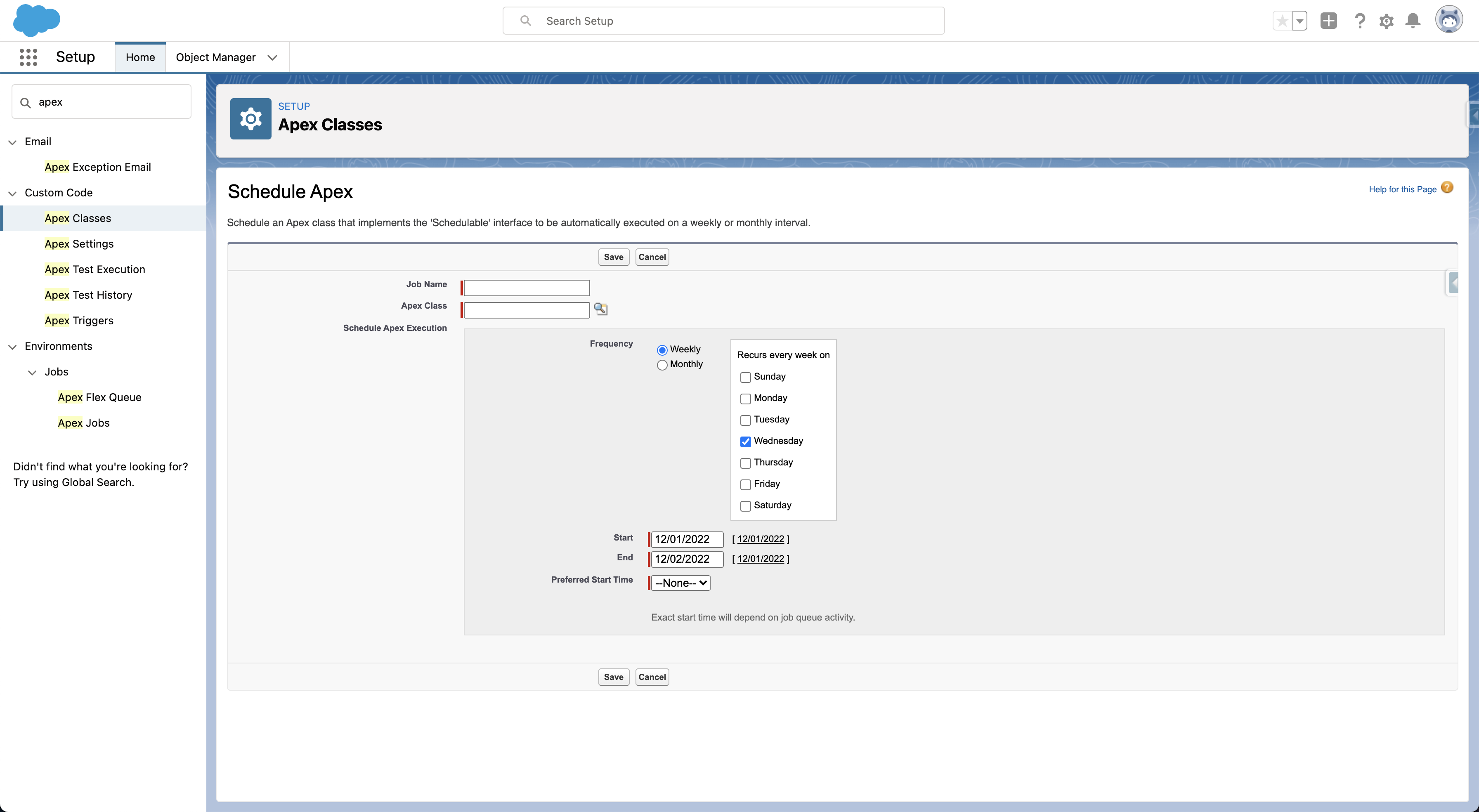1479x812 pixels.
Task: Click the 12/01/2022 date link beside Start
Action: [761, 539]
